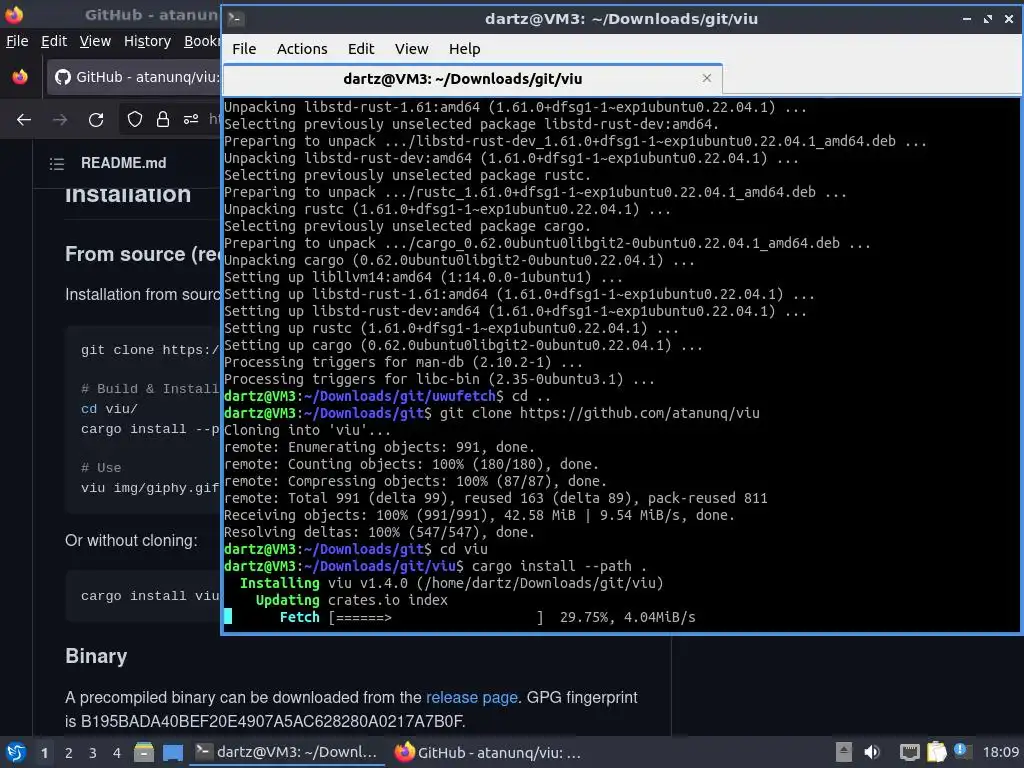Select the GitHub - atanunq/viu browser tab
This screenshot has height=768, width=1024.
136,77
